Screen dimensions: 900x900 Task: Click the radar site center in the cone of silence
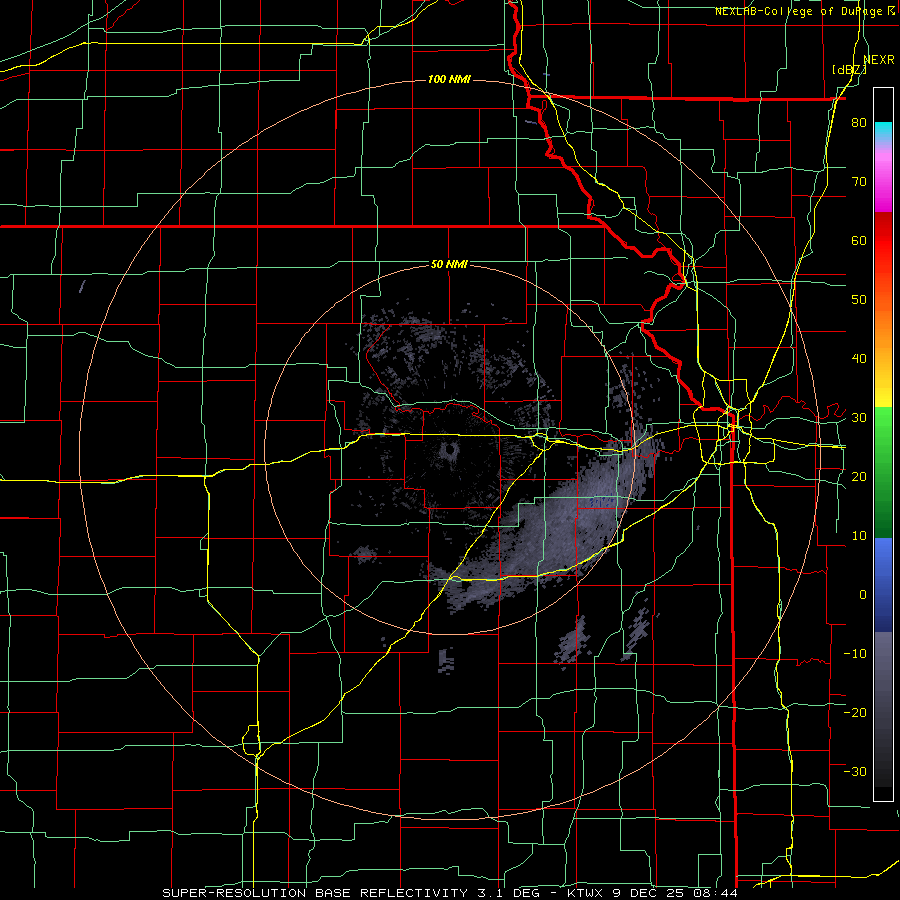(x=449, y=450)
